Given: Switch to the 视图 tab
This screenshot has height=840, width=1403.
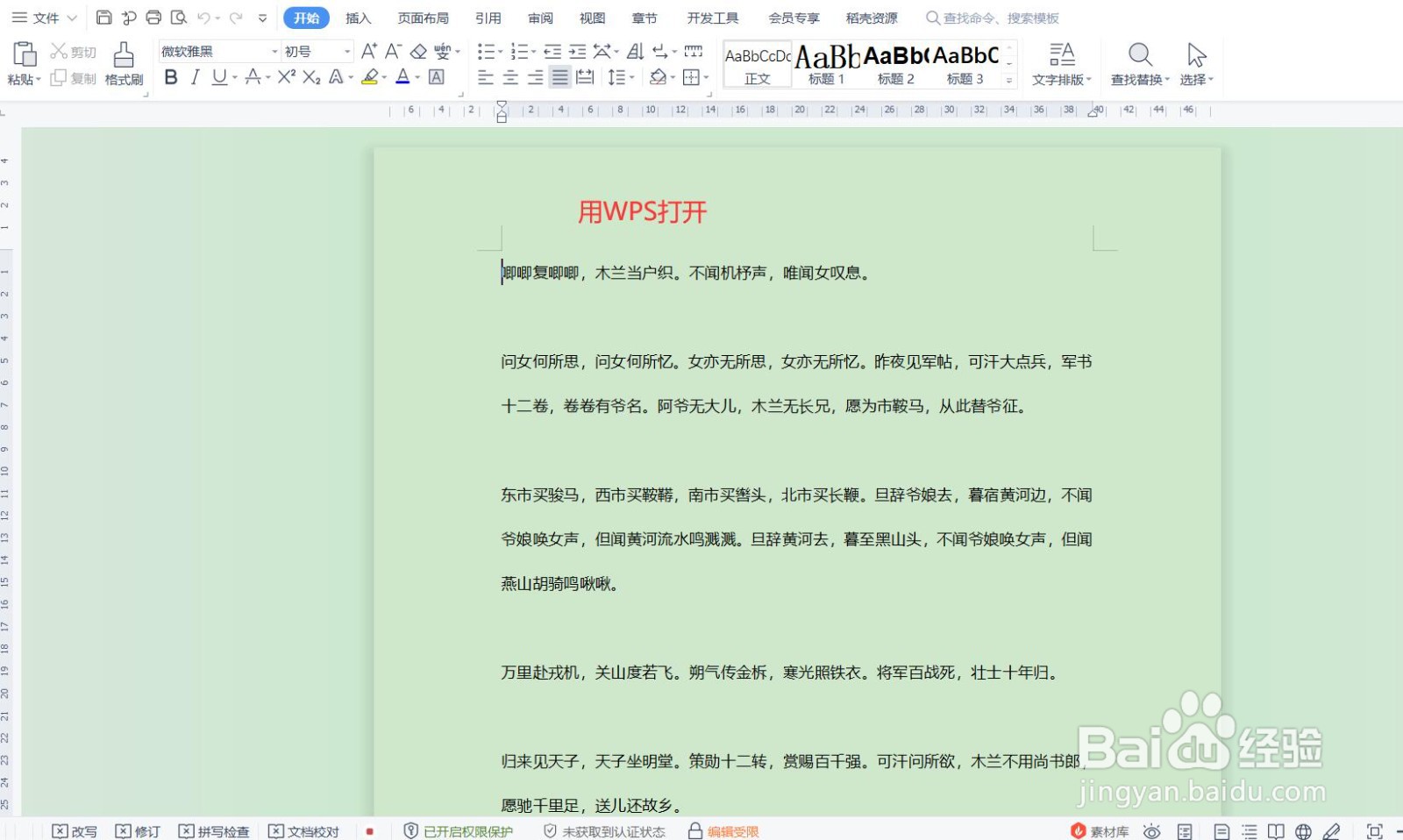Looking at the screenshot, I should tap(592, 18).
